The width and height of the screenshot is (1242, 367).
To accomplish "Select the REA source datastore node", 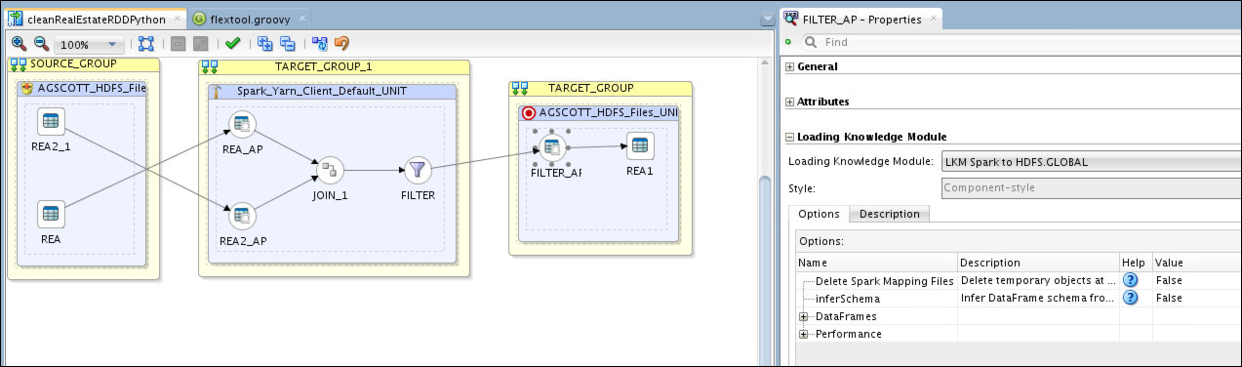I will click(x=51, y=213).
